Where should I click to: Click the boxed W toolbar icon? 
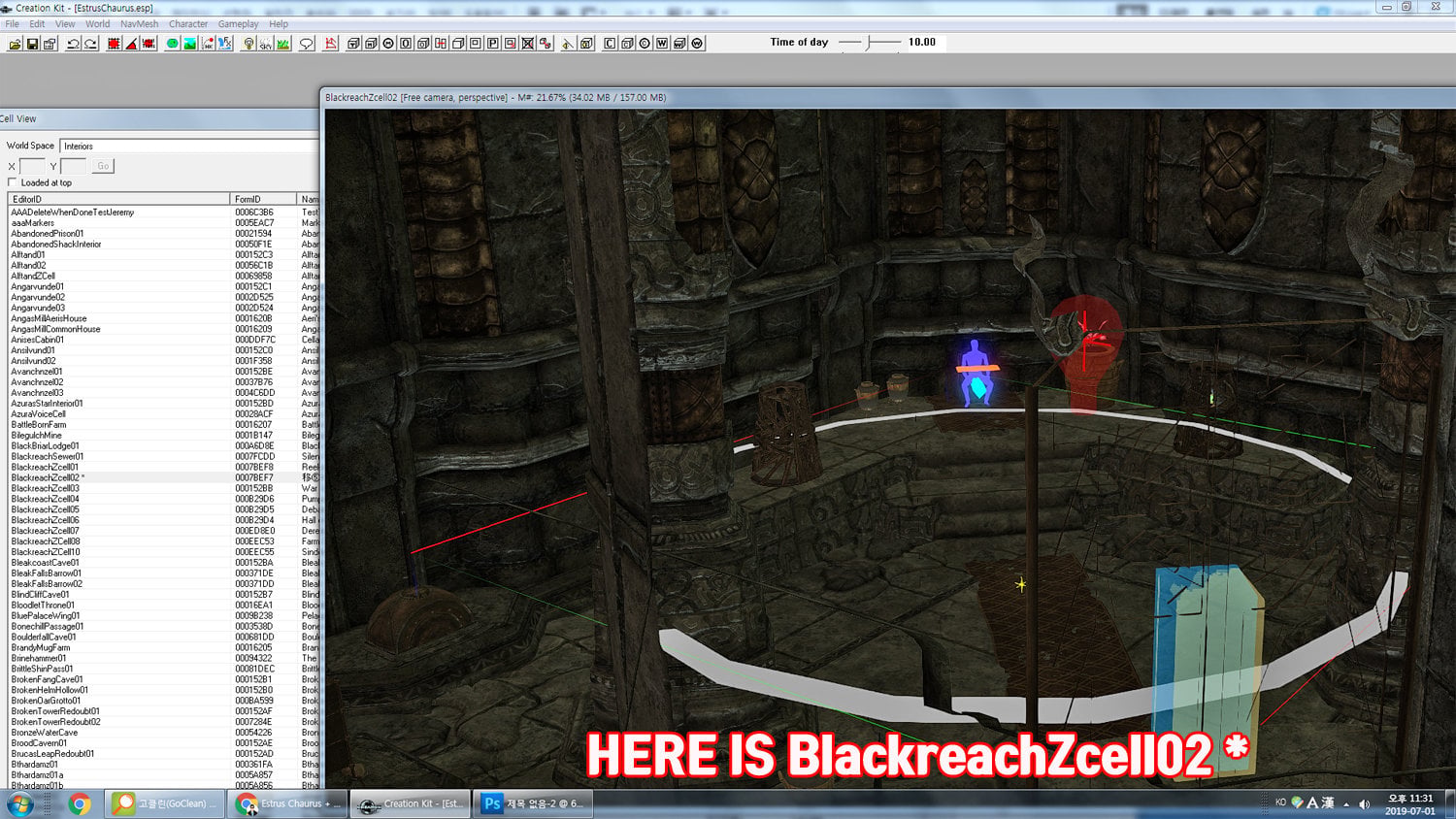click(662, 44)
